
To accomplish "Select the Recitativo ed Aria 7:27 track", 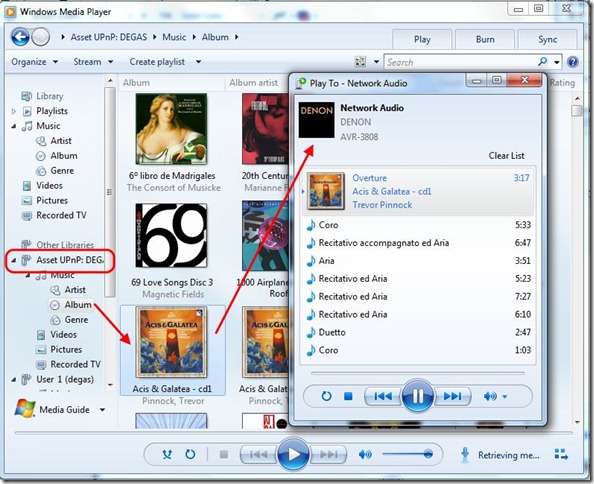I will (418, 297).
